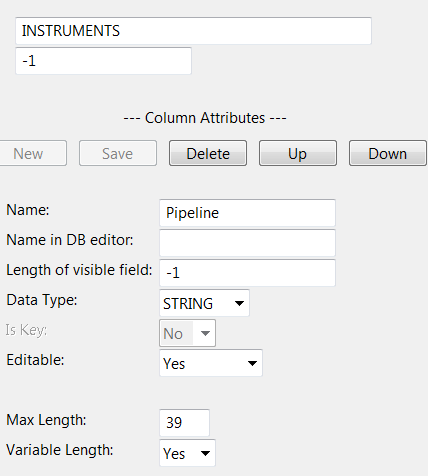Focus the Name in DB editor field
The image size is (428, 476).
pyautogui.click(x=247, y=243)
